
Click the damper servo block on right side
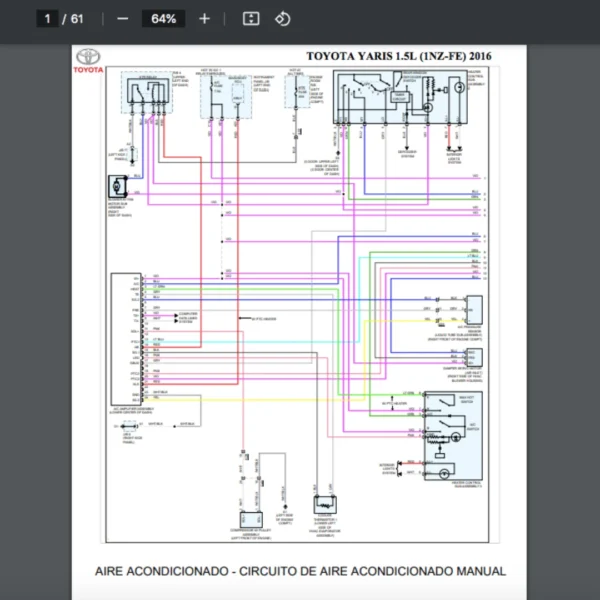pos(474,357)
